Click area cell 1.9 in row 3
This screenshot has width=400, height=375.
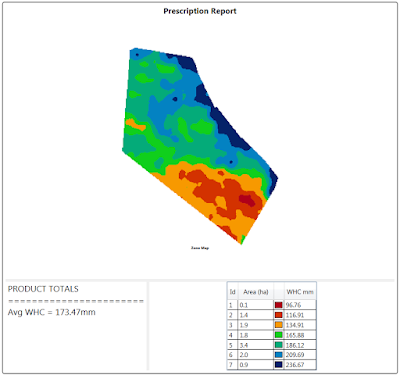256,325
